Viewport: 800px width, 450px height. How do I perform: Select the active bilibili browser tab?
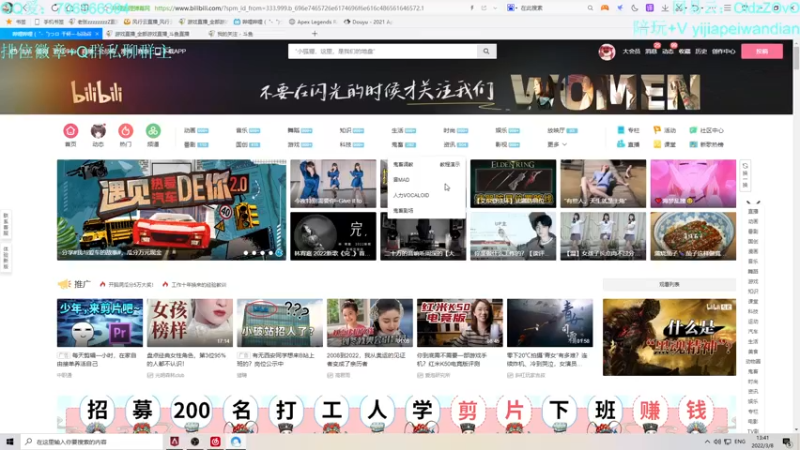[51, 34]
